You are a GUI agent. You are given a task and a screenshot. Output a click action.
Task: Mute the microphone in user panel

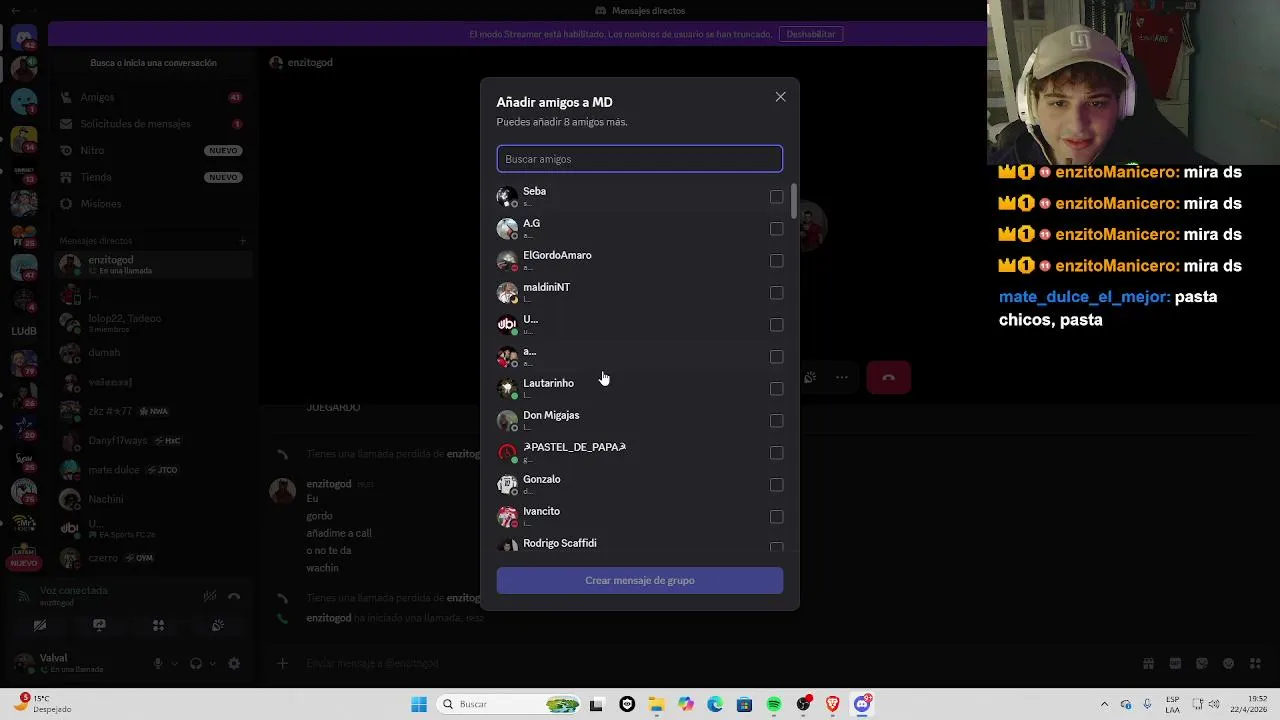click(158, 664)
